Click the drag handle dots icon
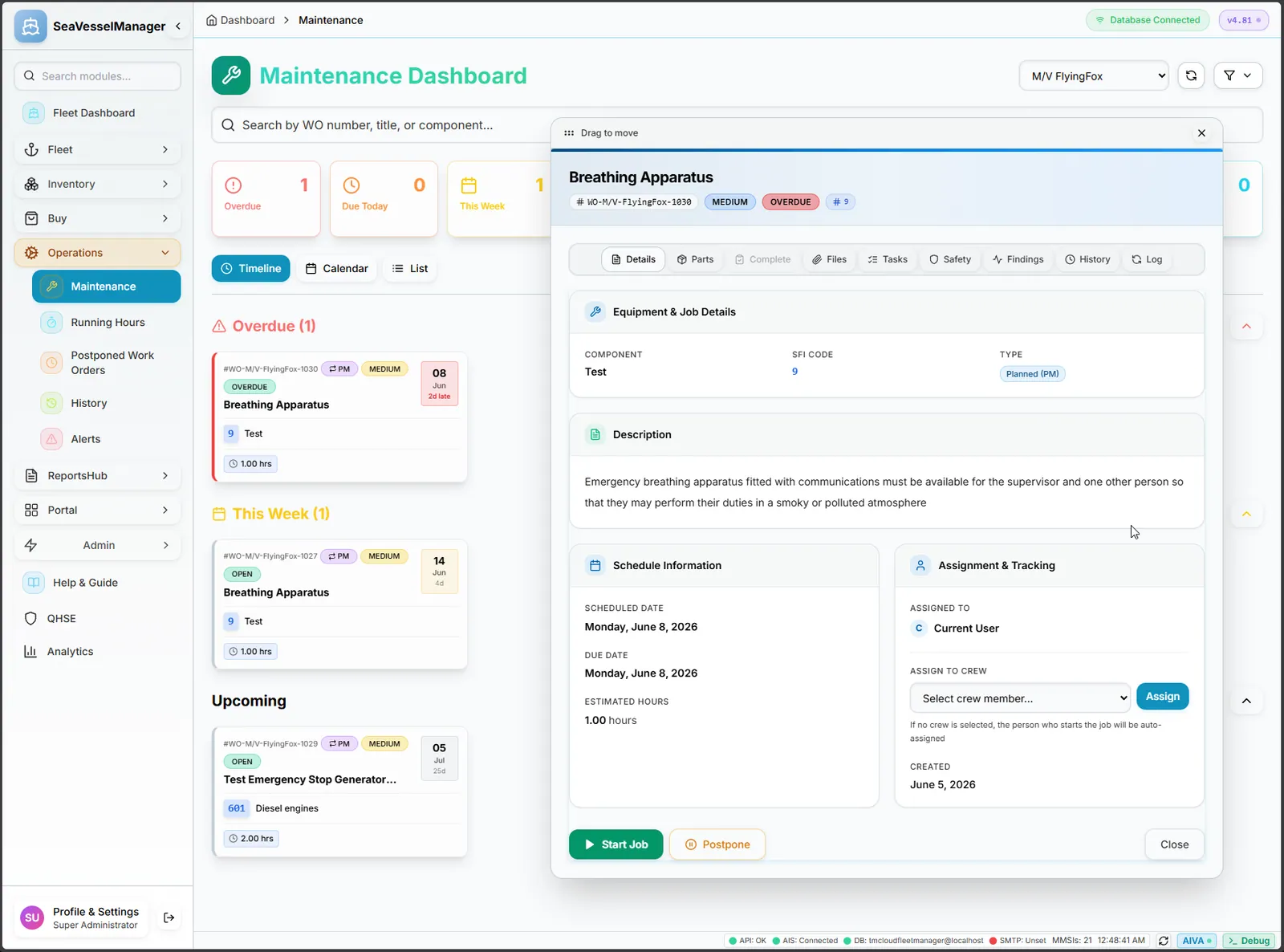Viewport: 1284px width, 952px height. [x=569, y=133]
